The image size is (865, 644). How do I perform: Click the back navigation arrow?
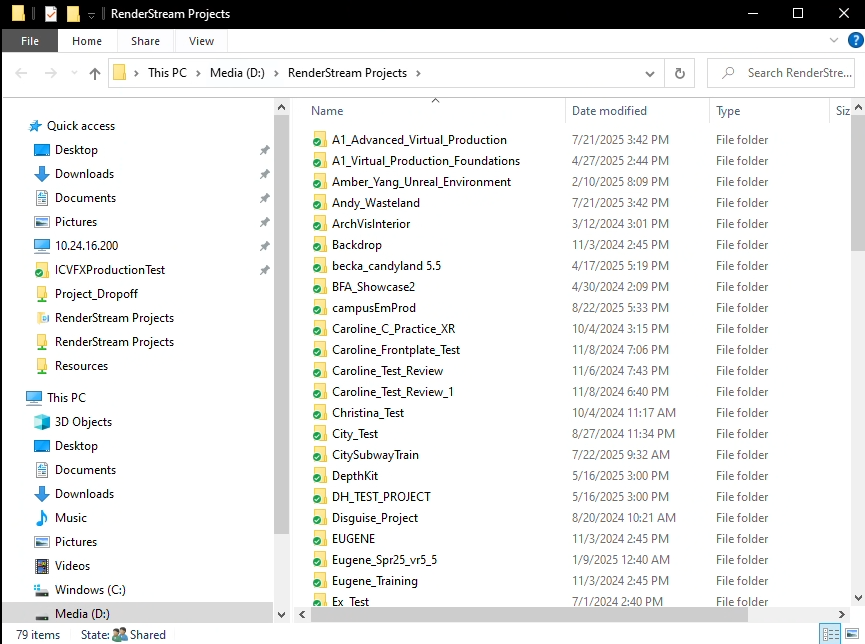click(20, 73)
